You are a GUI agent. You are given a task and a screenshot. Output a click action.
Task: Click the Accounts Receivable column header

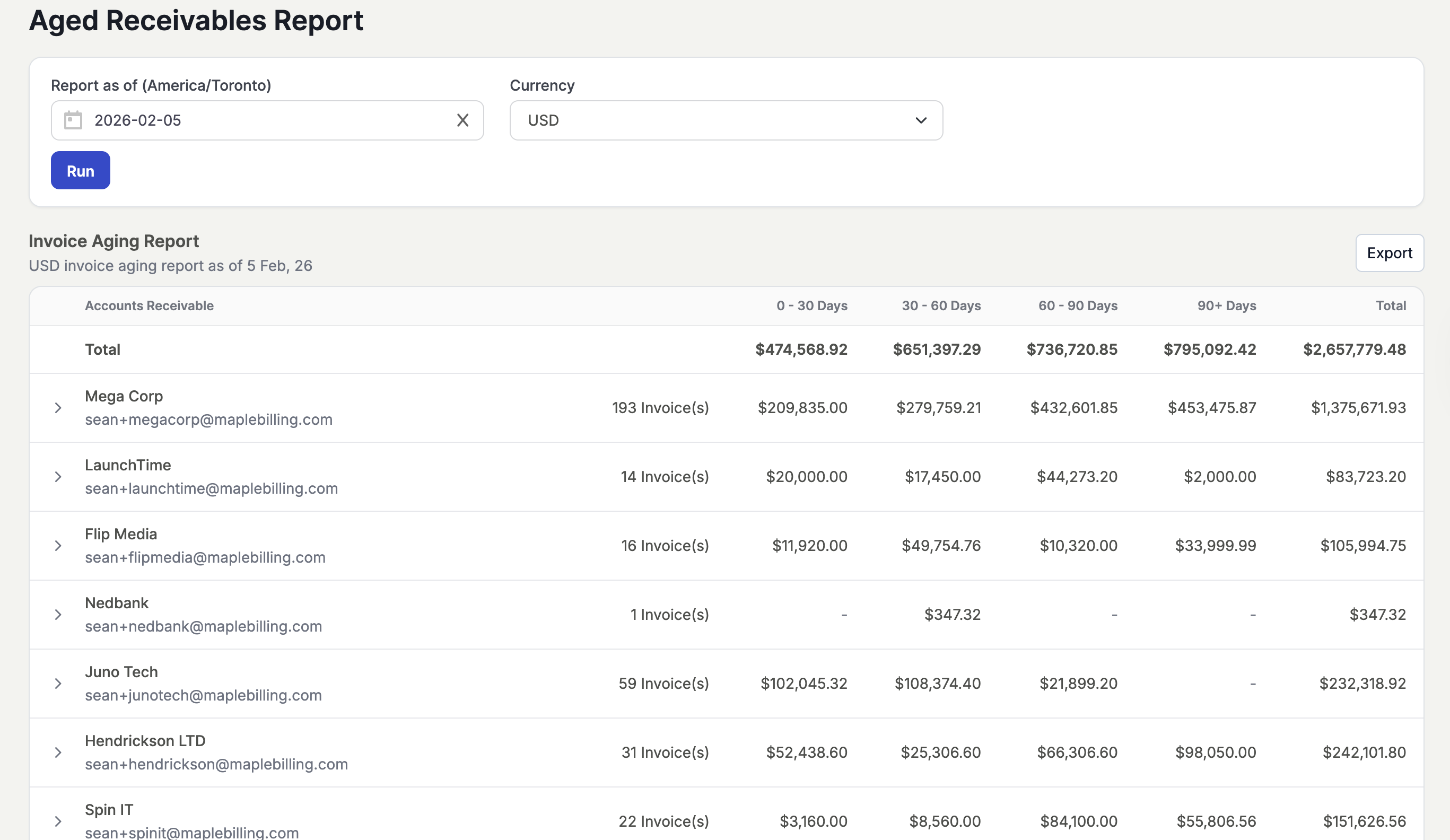tap(149, 306)
